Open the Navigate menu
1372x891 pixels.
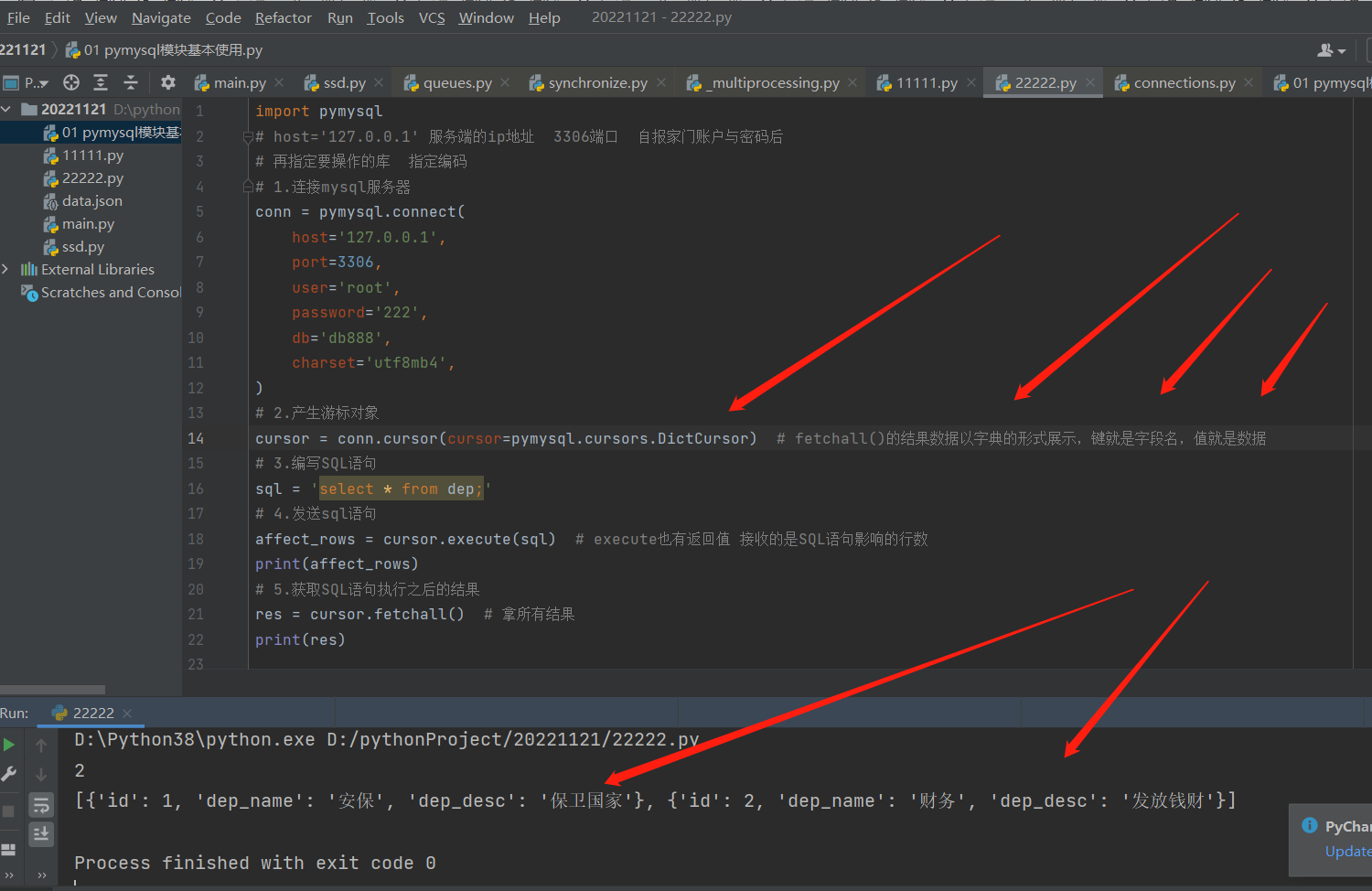tap(161, 17)
